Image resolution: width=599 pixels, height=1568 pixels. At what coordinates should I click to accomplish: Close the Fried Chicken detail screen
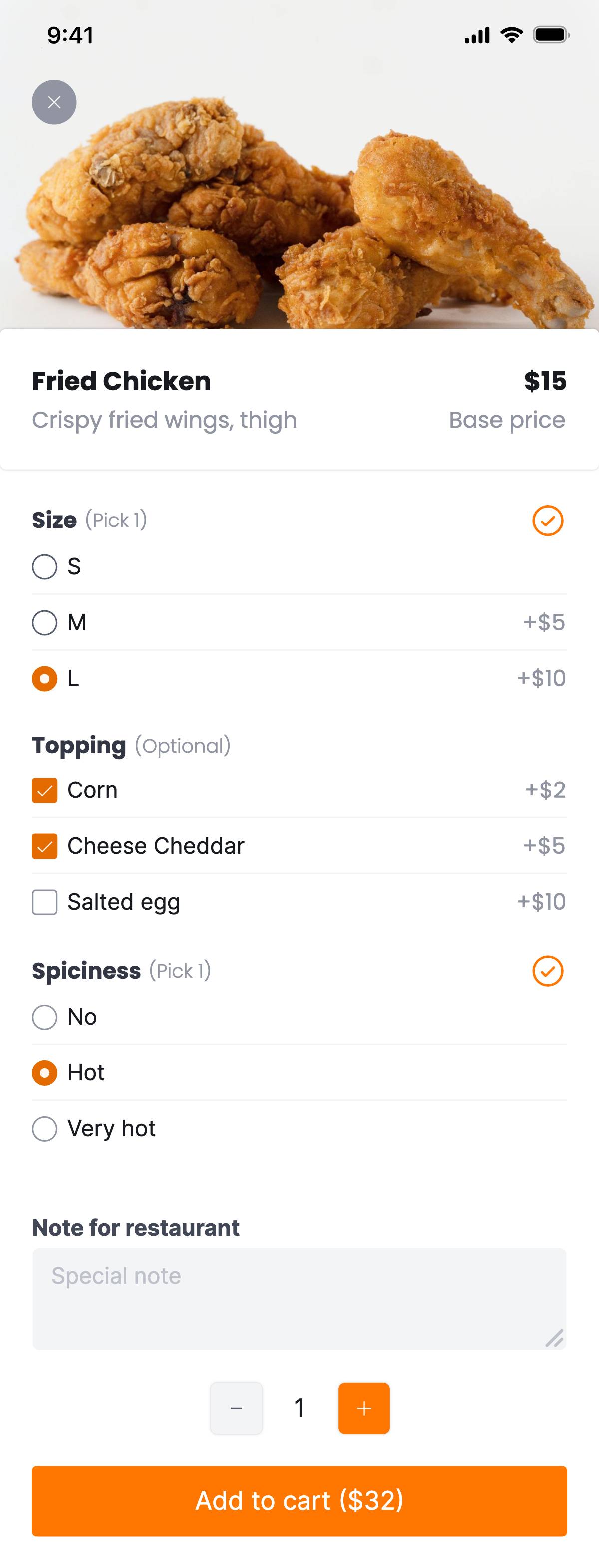(x=54, y=102)
